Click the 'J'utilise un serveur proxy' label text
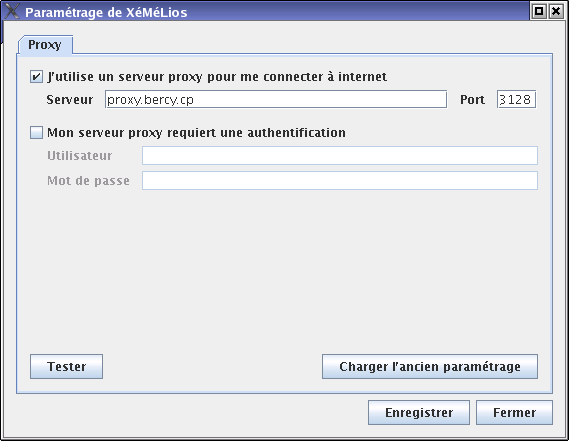 (x=125, y=77)
